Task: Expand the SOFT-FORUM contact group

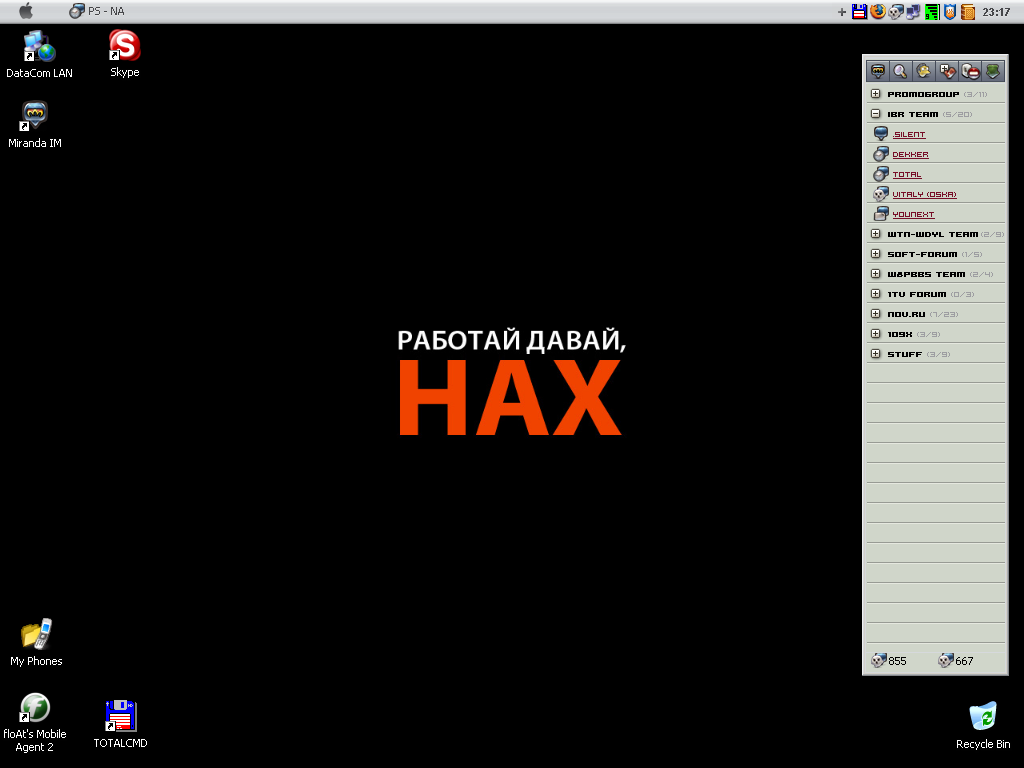Action: point(876,254)
